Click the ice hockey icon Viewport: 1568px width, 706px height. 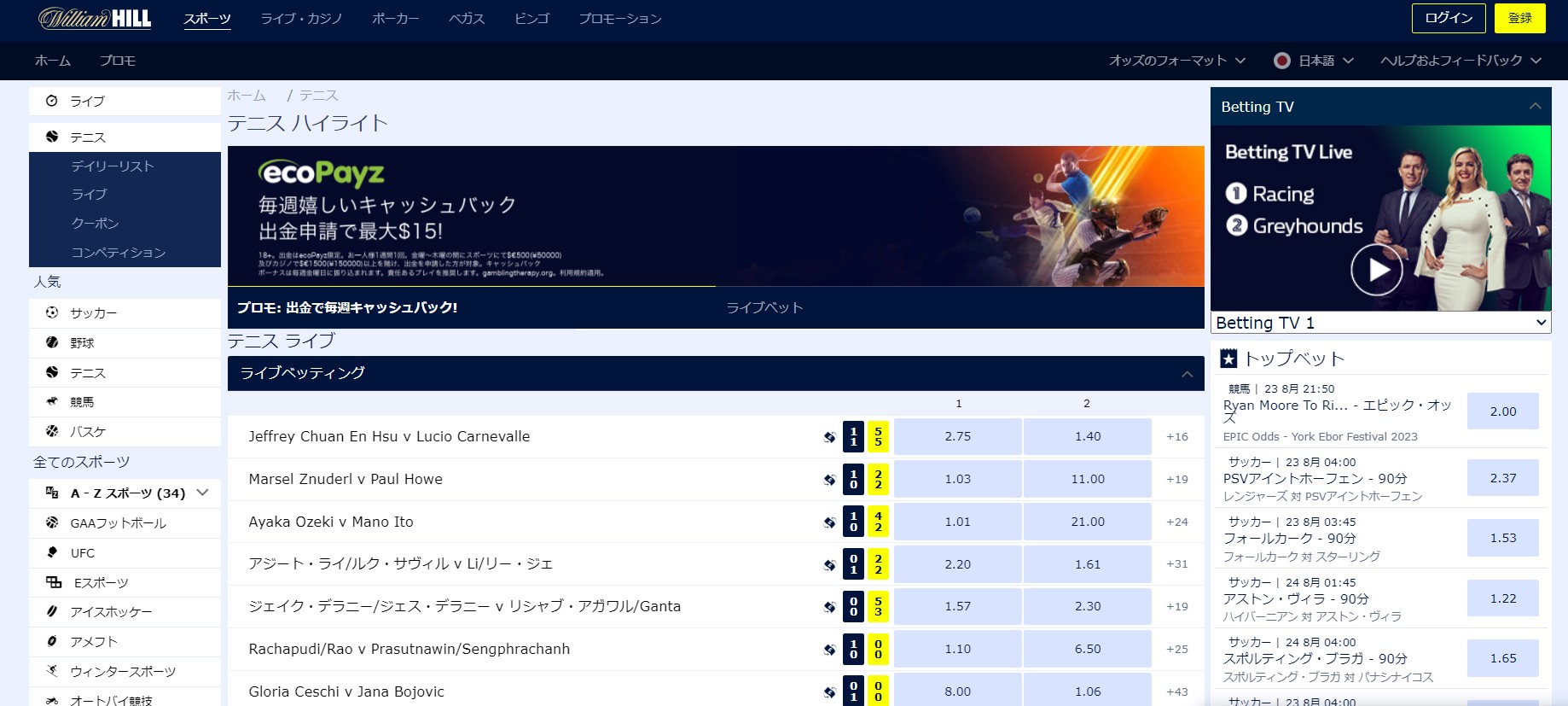click(52, 611)
